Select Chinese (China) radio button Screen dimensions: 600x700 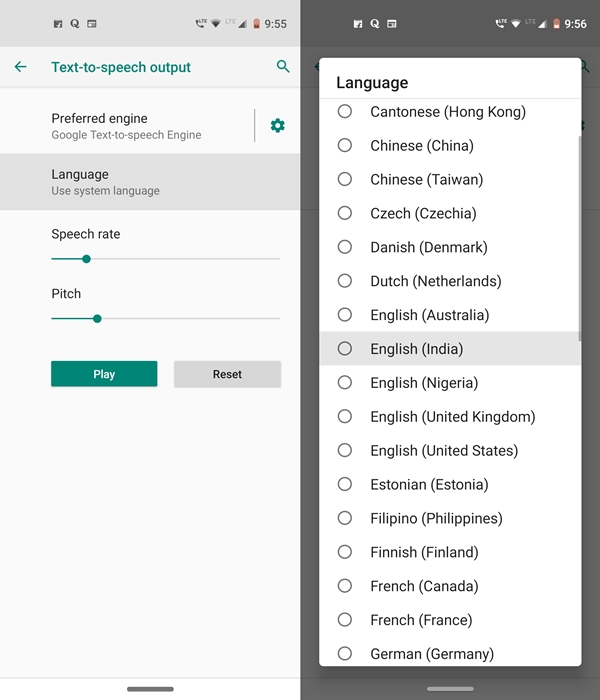tap(345, 145)
